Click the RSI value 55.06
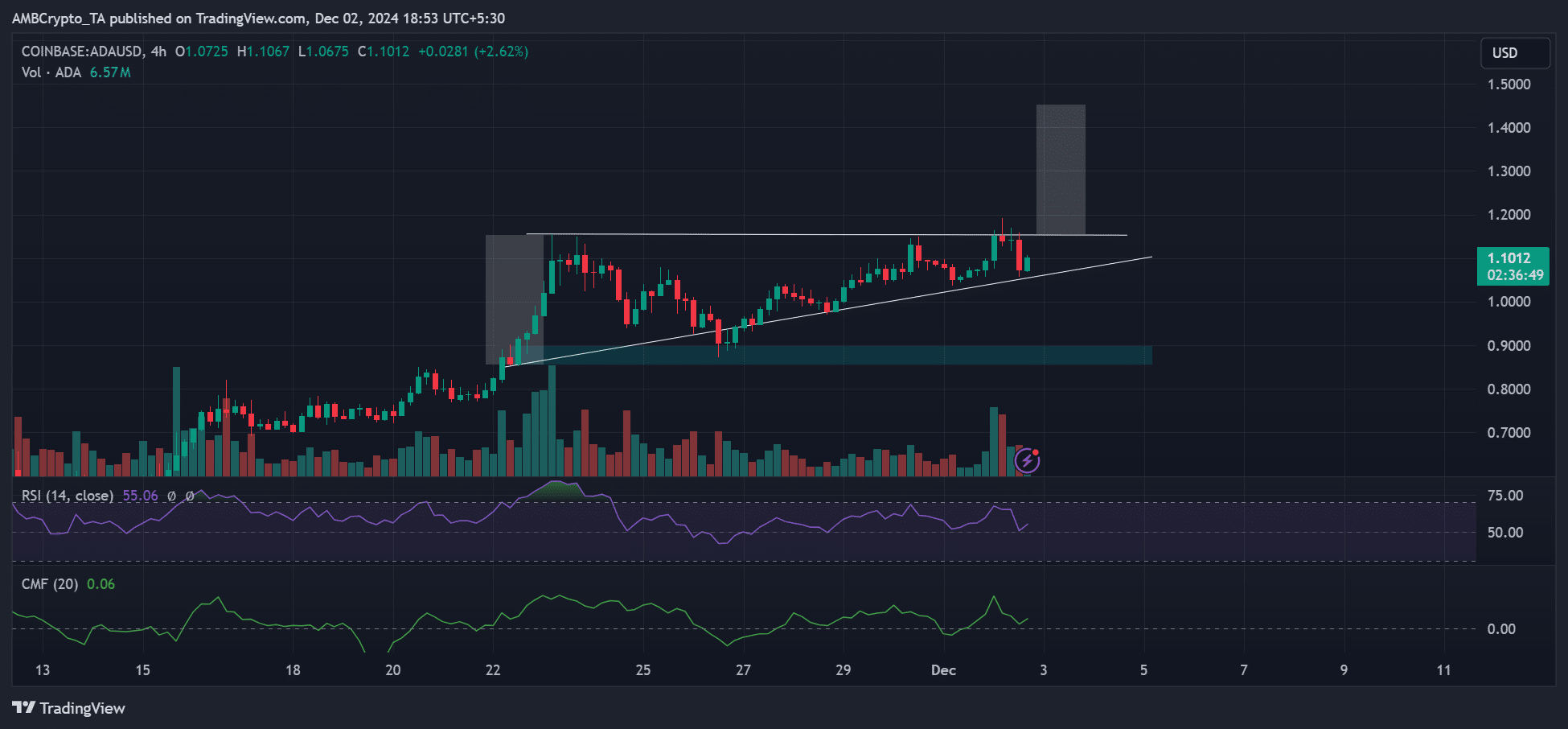Screen dimensions: 1568x729 (140, 496)
